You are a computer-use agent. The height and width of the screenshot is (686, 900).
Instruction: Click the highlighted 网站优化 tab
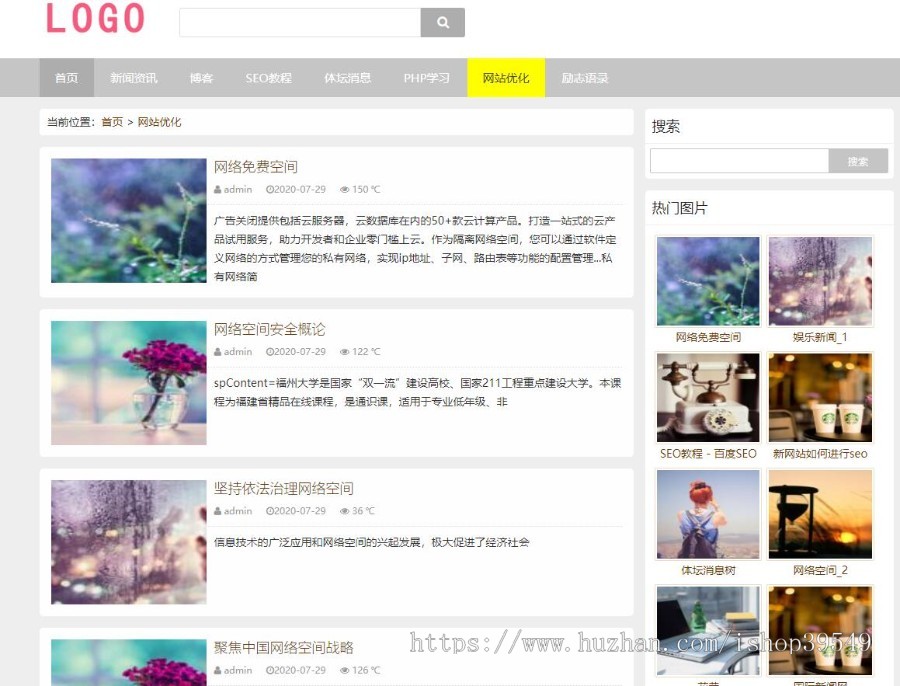506,77
